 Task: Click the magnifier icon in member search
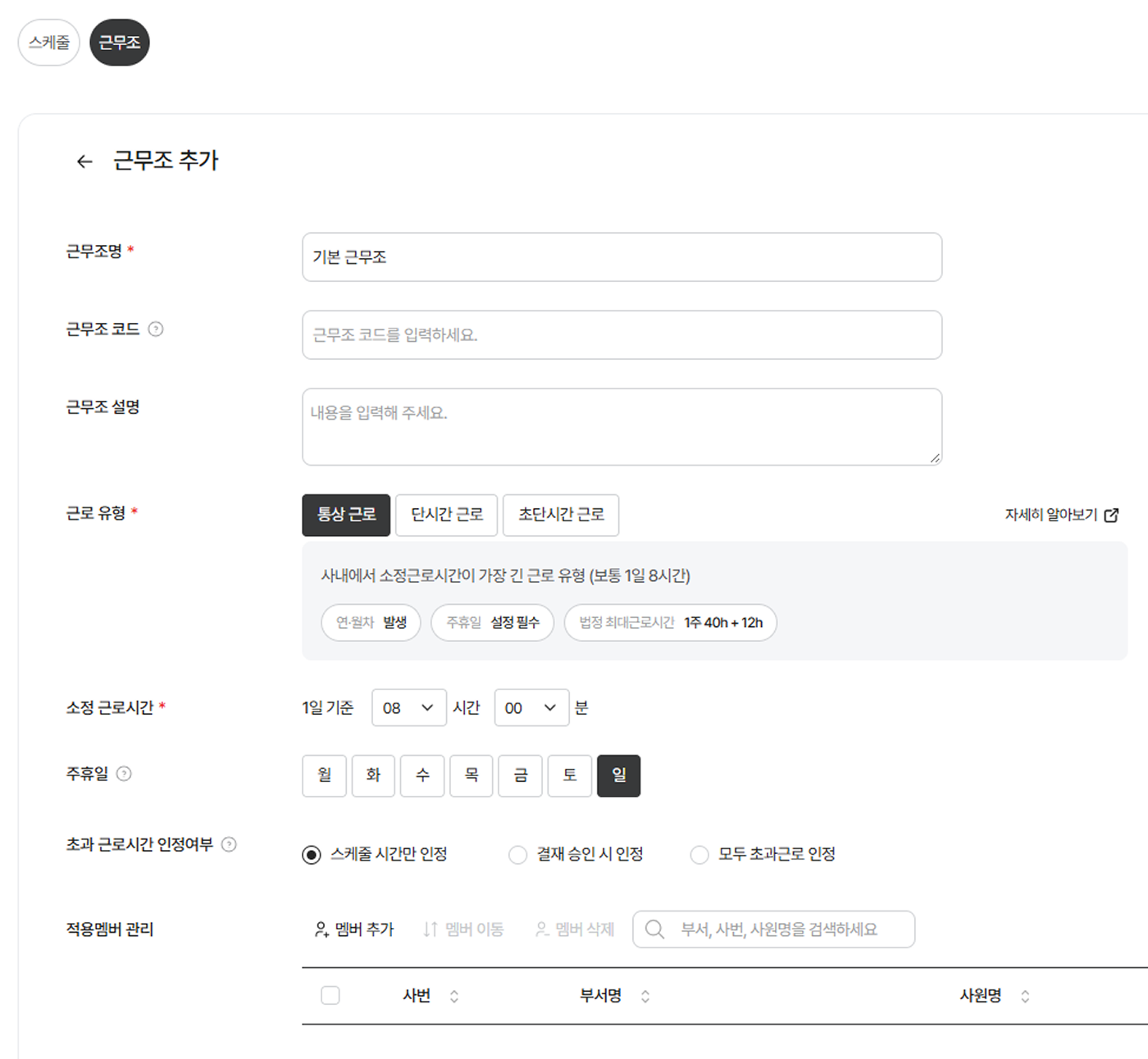[x=654, y=929]
